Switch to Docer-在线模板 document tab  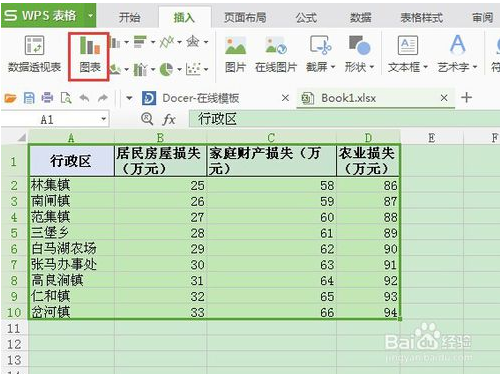[201, 98]
